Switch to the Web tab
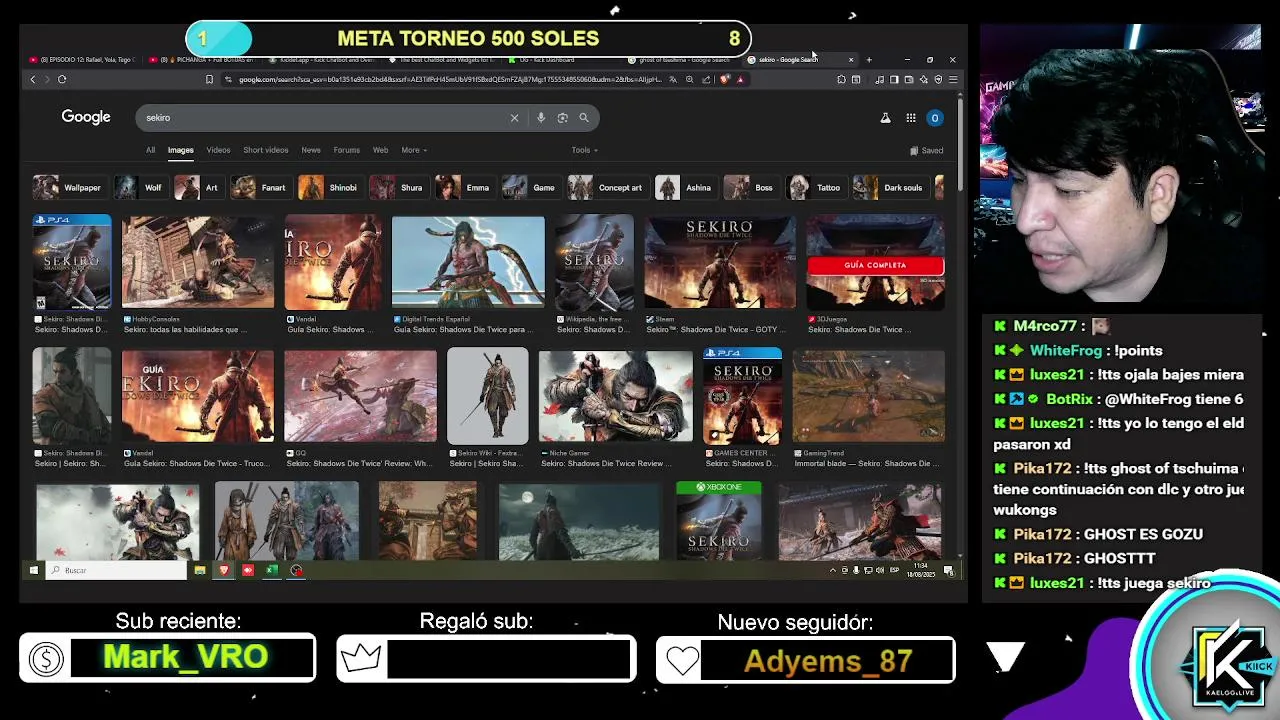Image resolution: width=1280 pixels, height=720 pixels. tap(380, 150)
